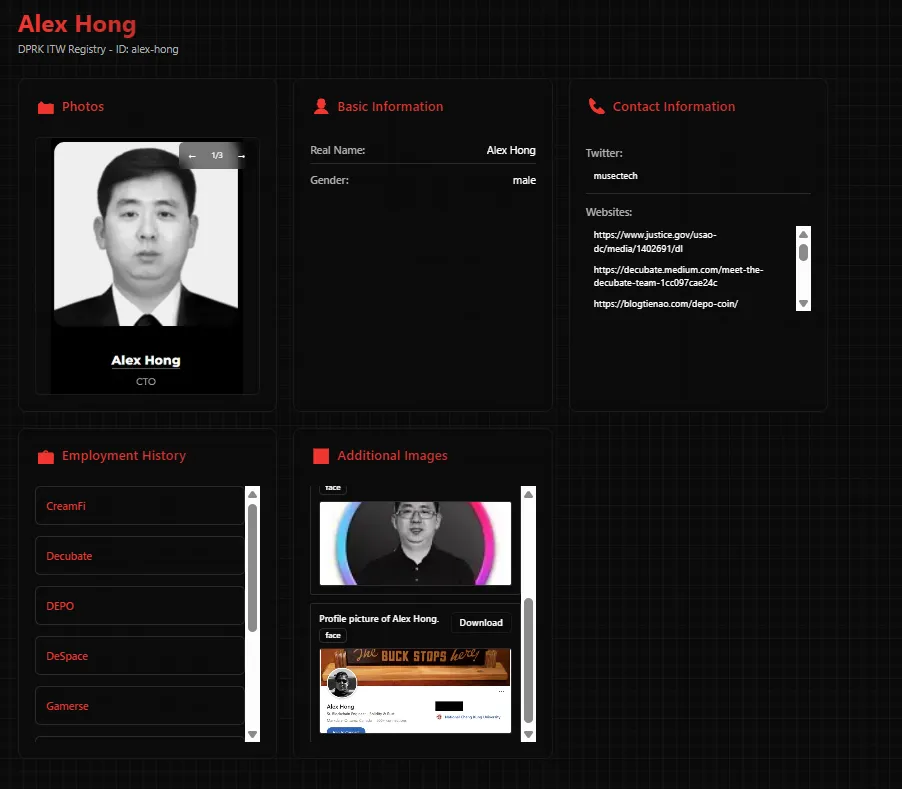Select the Decubate employment entry
This screenshot has height=789, width=902.
point(139,556)
